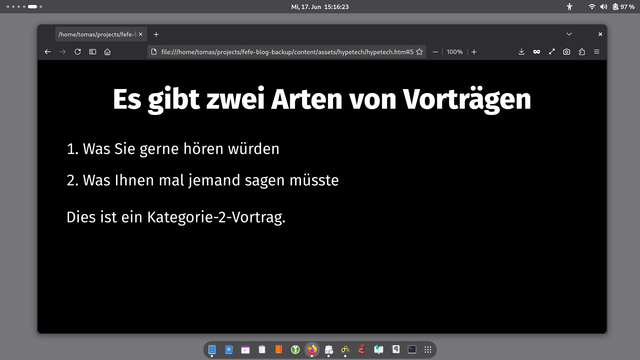Open the Firefox hamburger application menu
Viewport: 640px width, 360px height.
coord(596,52)
